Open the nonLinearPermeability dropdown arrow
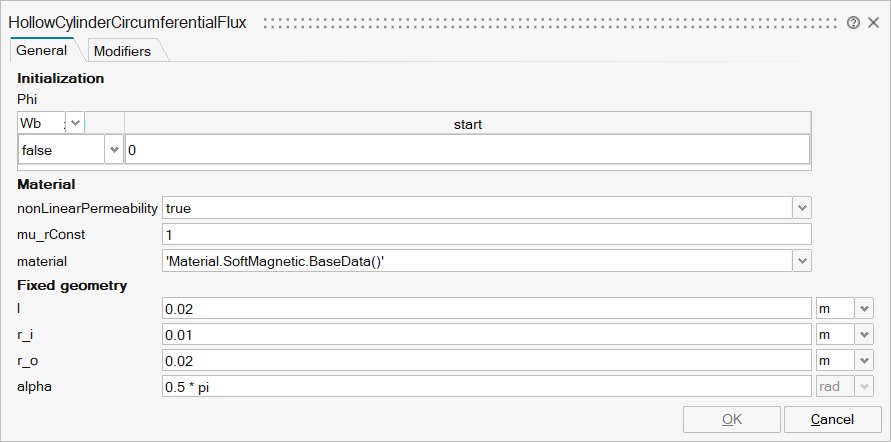Screen dimensions: 891x442 (801, 208)
